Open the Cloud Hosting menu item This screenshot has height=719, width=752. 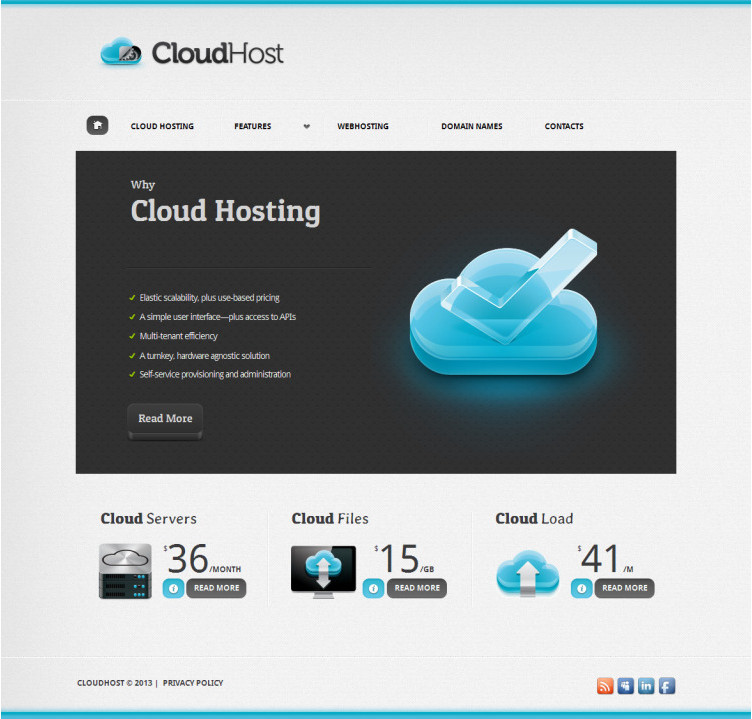(162, 126)
